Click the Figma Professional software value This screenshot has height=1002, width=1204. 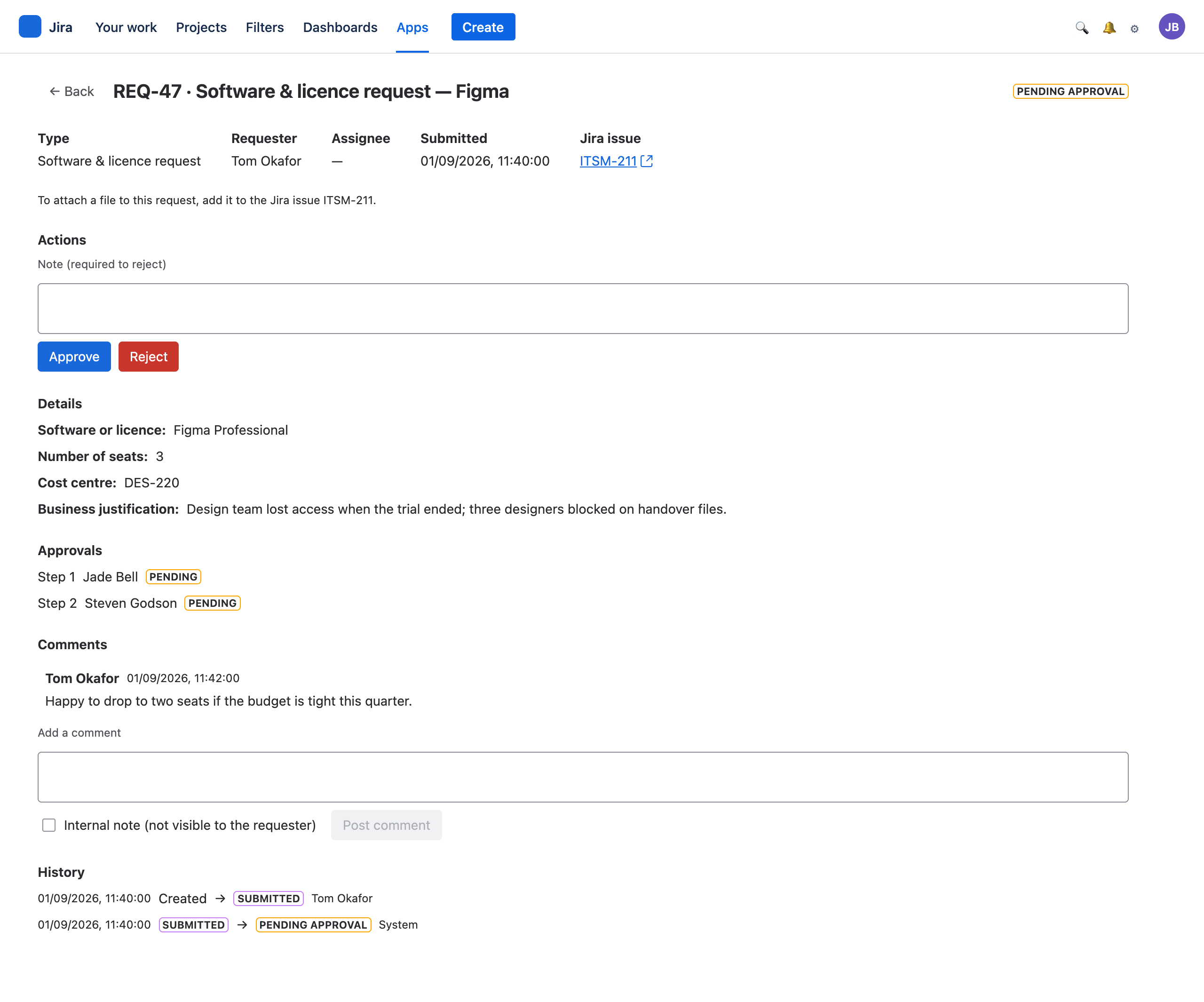click(x=230, y=430)
